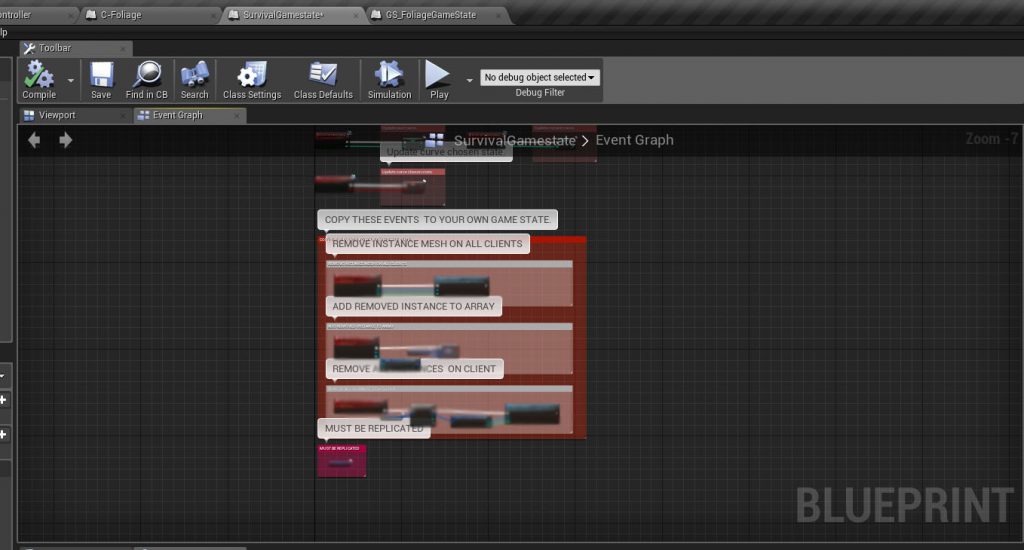Screen dimensions: 1024x550
Task: Close the Event Graph tab
Action: [x=237, y=115]
